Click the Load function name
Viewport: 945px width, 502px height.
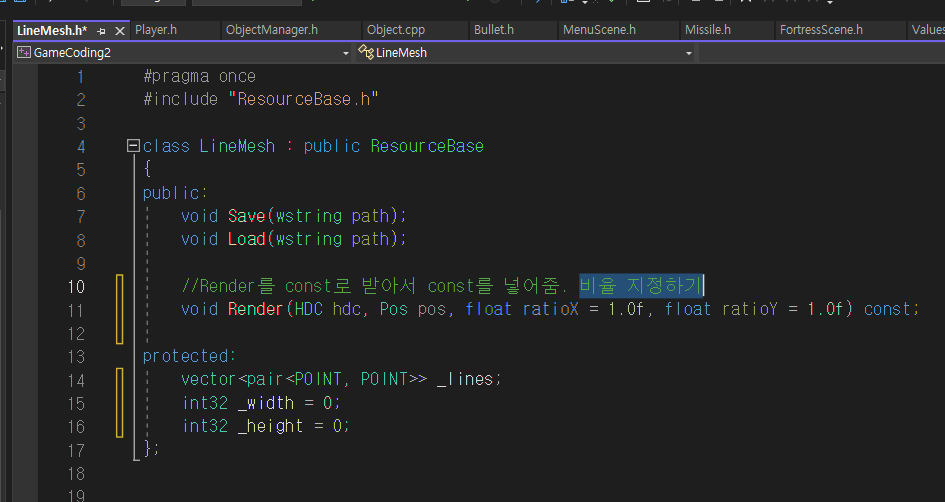pyautogui.click(x=246, y=239)
